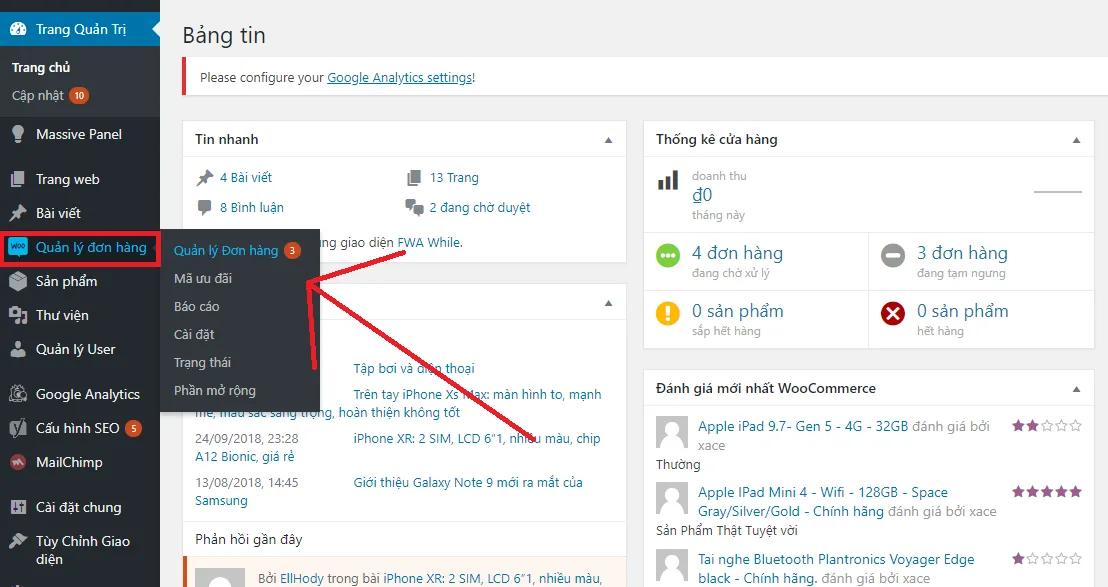Click the Thư viện media icon
Image resolution: width=1108 pixels, height=587 pixels.
click(x=18, y=315)
